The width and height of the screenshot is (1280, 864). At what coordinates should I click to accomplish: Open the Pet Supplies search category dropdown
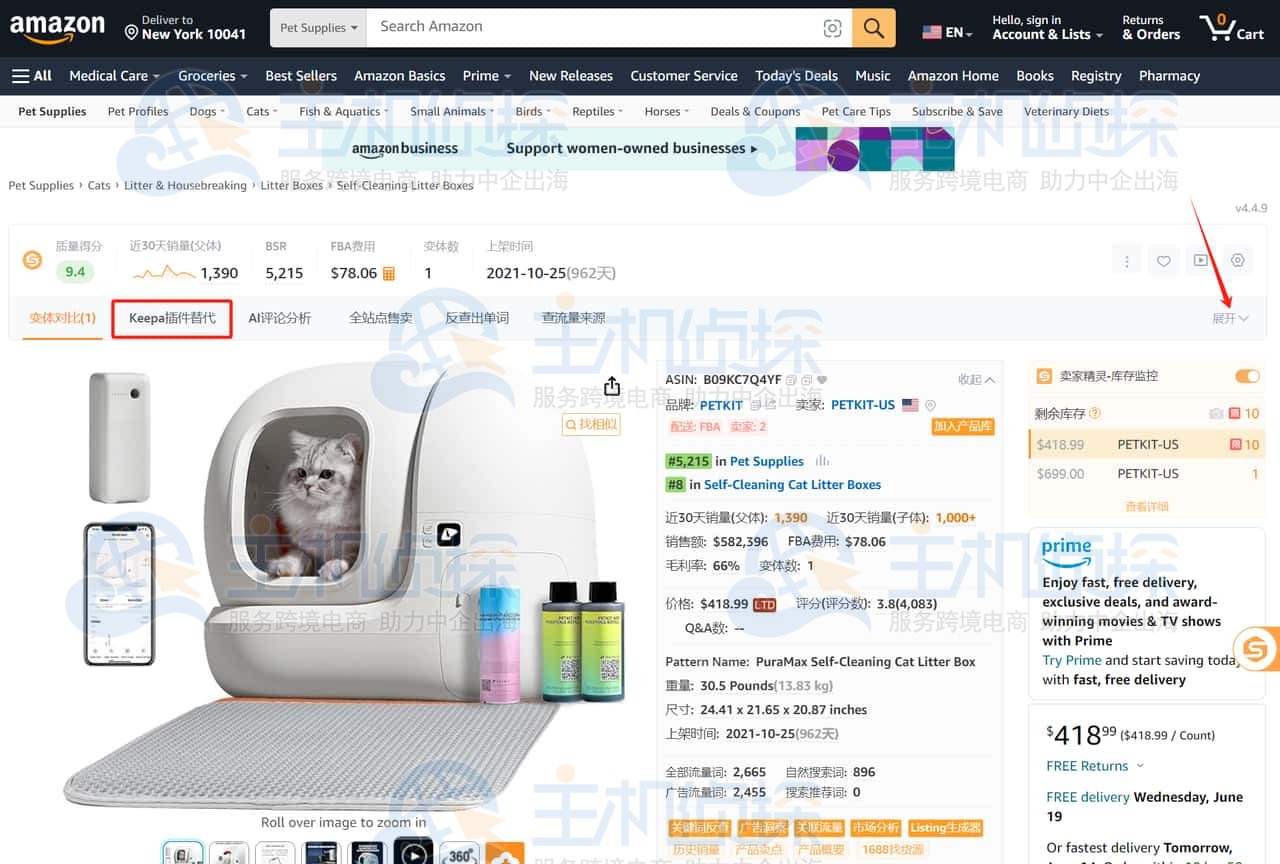318,28
